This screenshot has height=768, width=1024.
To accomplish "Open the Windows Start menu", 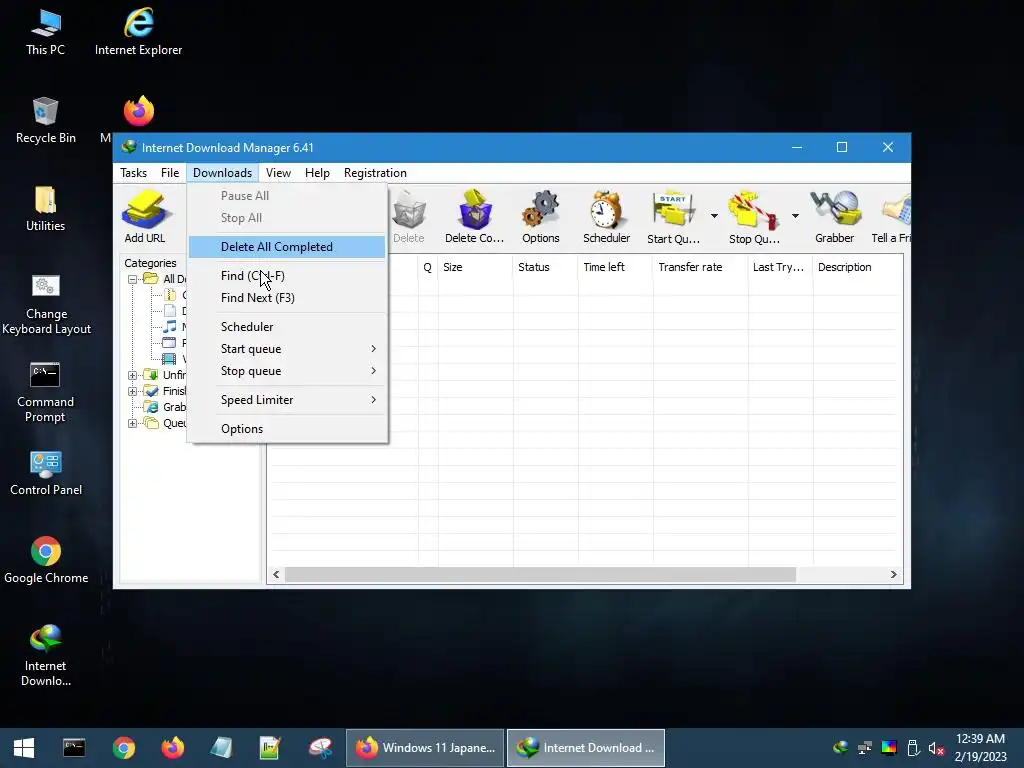I will pyautogui.click(x=24, y=748).
